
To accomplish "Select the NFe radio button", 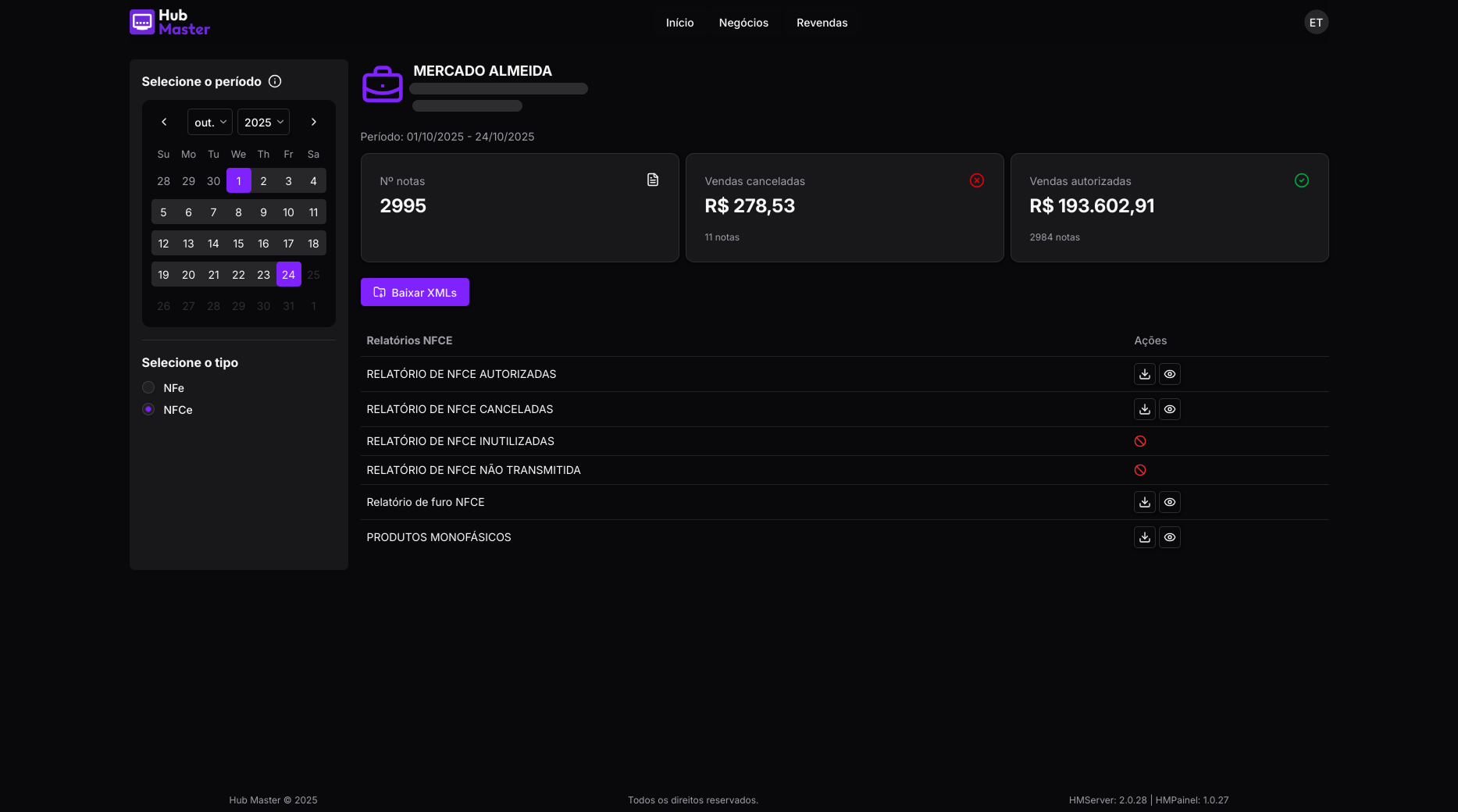I will [x=148, y=387].
